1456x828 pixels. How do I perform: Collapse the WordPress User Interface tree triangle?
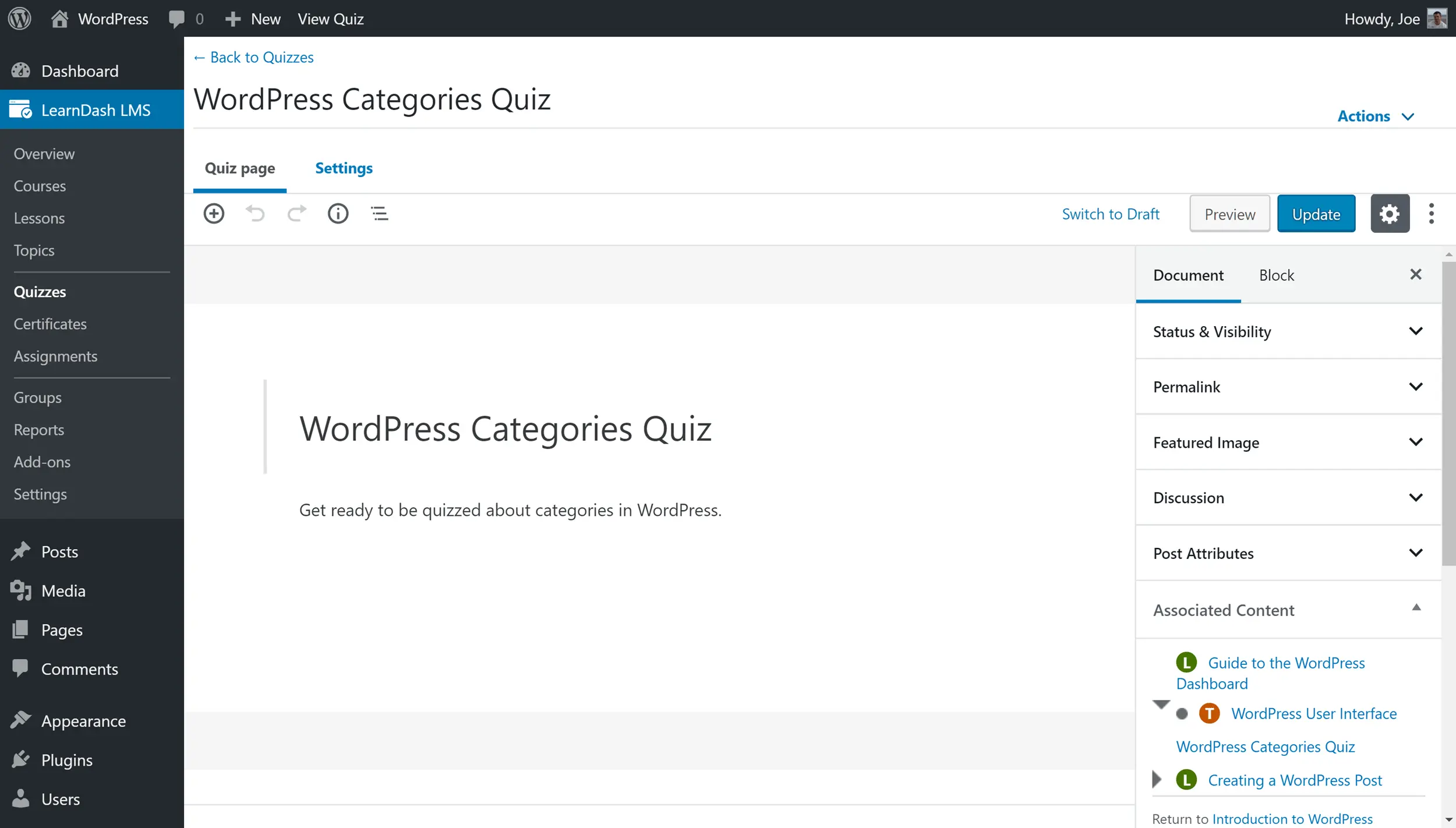click(1161, 705)
